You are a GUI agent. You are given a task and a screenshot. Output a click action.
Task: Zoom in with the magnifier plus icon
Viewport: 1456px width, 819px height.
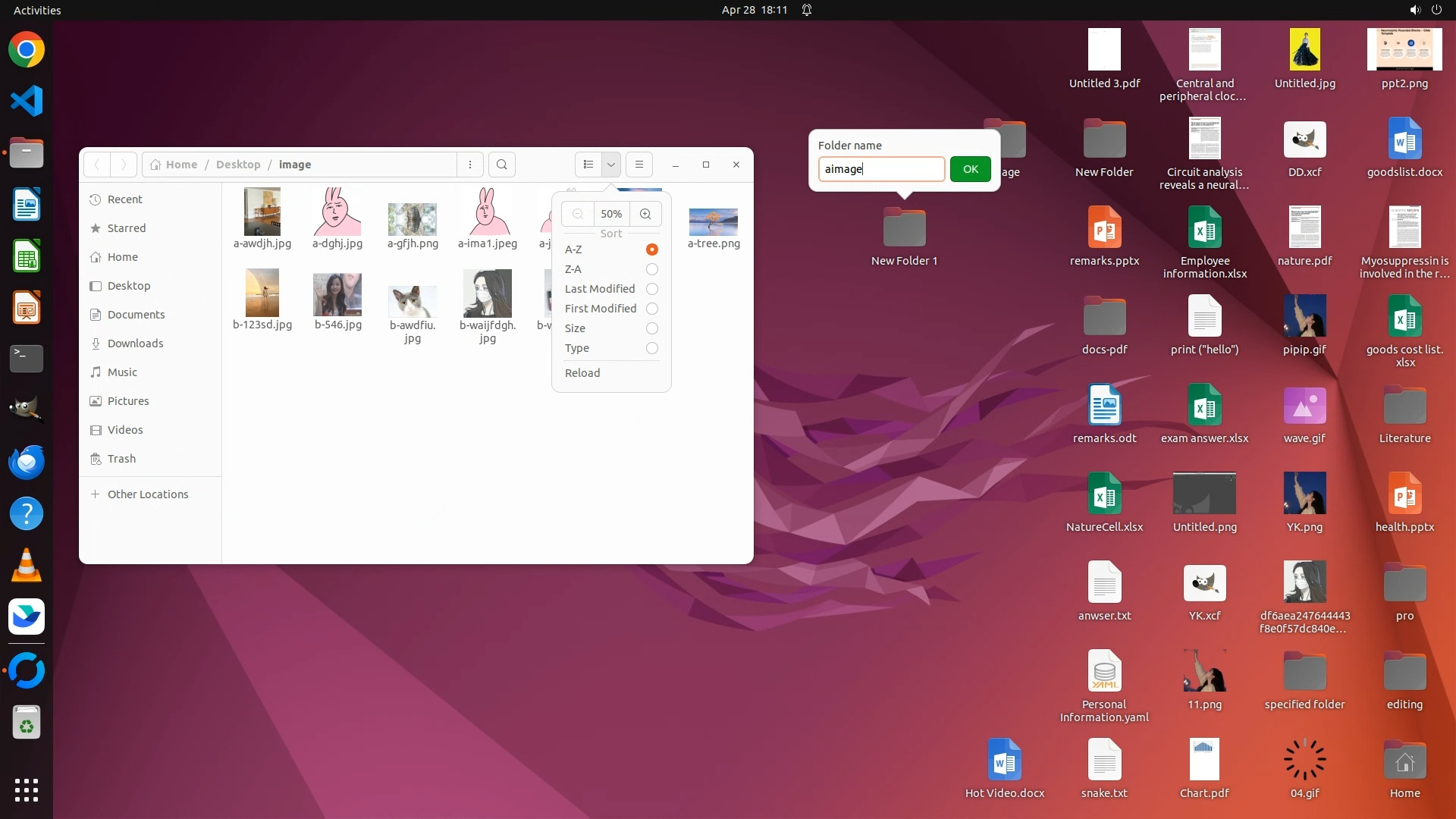click(645, 214)
